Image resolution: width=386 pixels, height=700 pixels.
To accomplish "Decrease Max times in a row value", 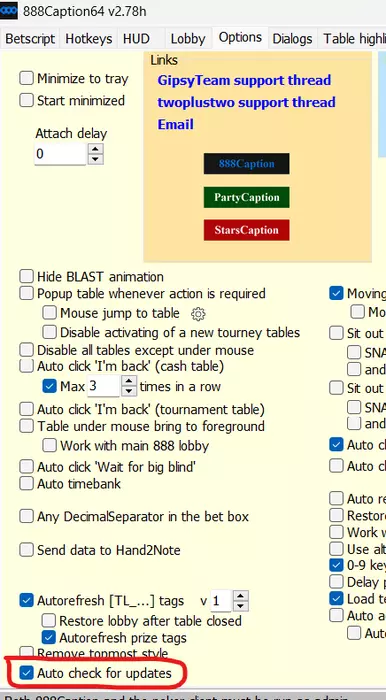I will [x=129, y=391].
